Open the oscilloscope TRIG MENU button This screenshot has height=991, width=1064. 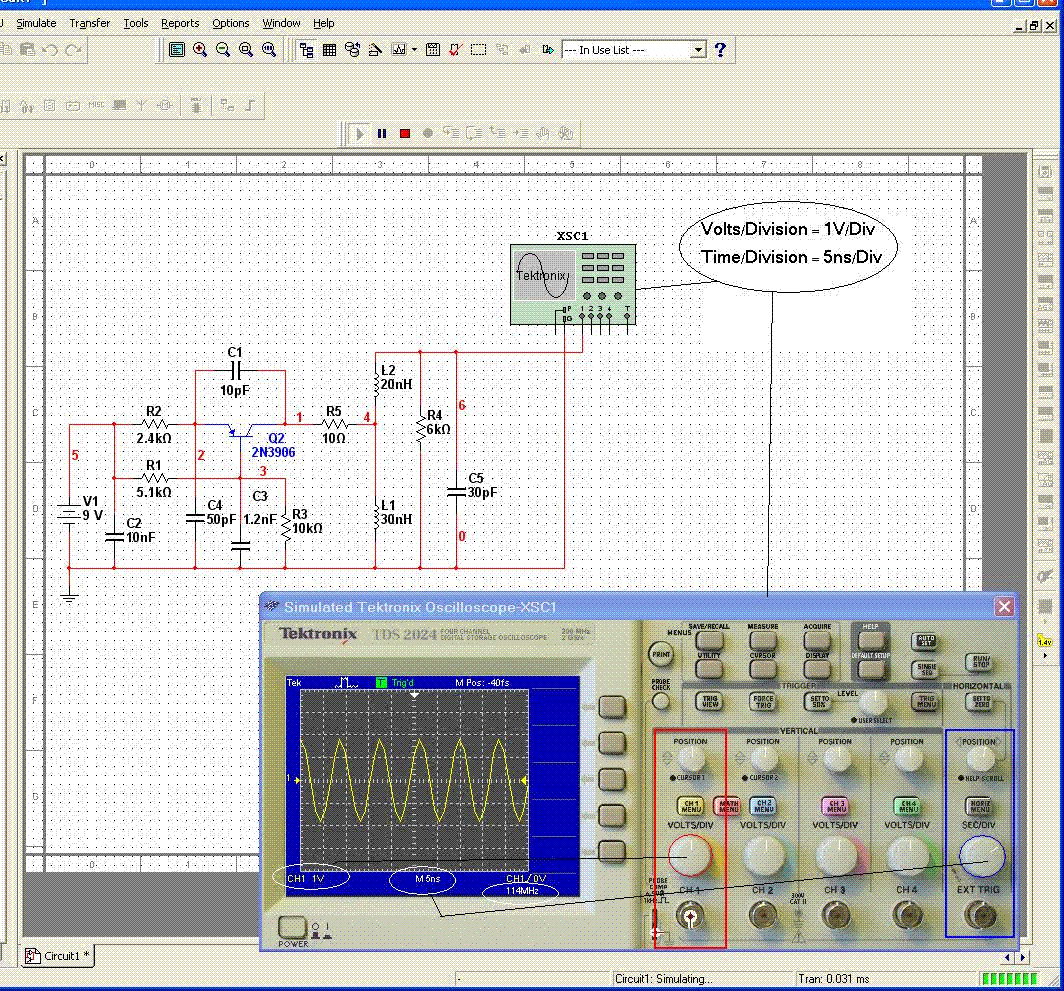point(926,701)
